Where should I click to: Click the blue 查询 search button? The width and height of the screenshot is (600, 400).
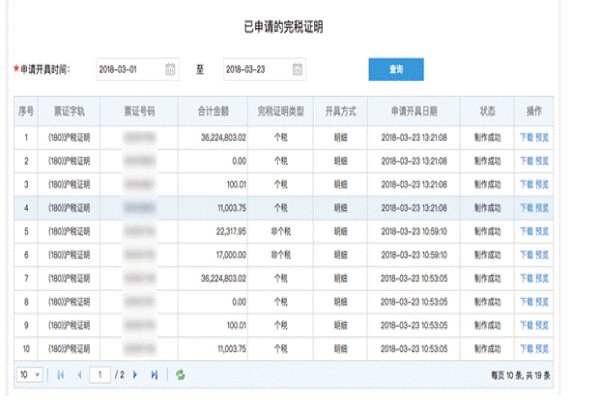pos(396,69)
